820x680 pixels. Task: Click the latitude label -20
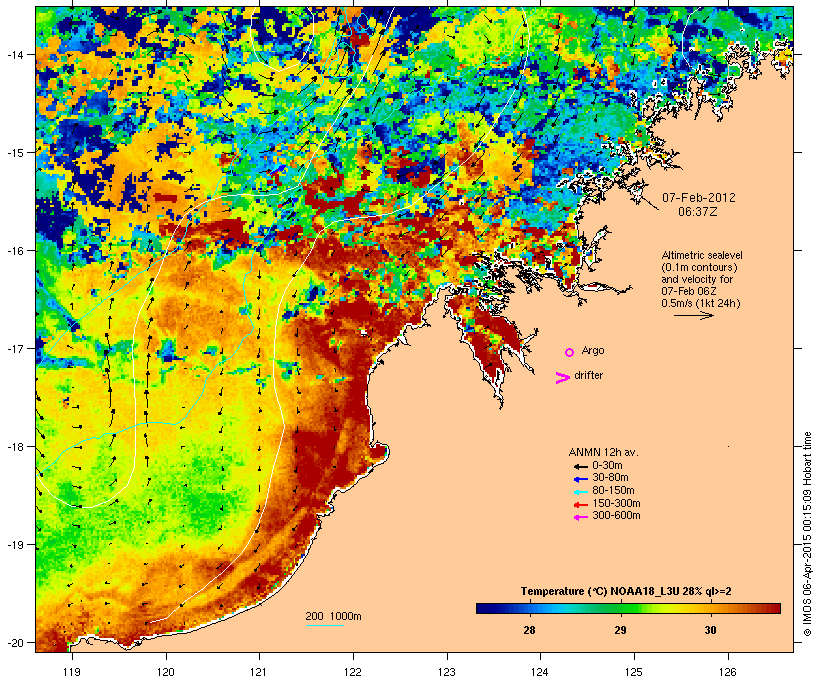[14, 643]
